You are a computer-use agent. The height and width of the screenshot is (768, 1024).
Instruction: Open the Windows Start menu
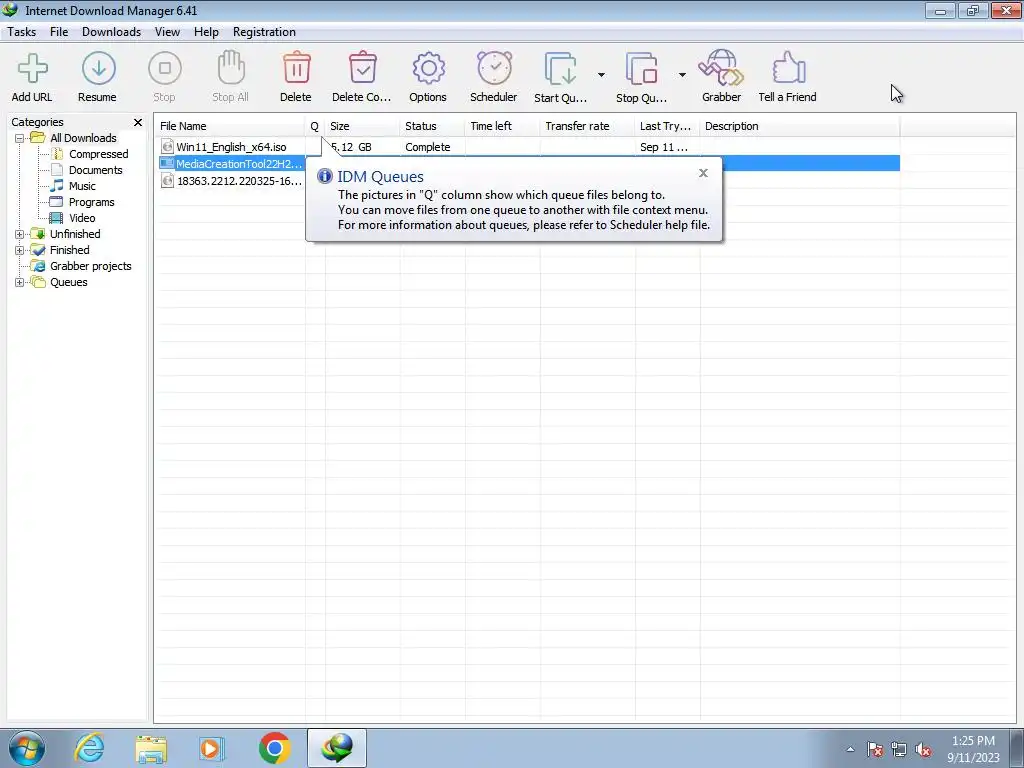[x=27, y=748]
